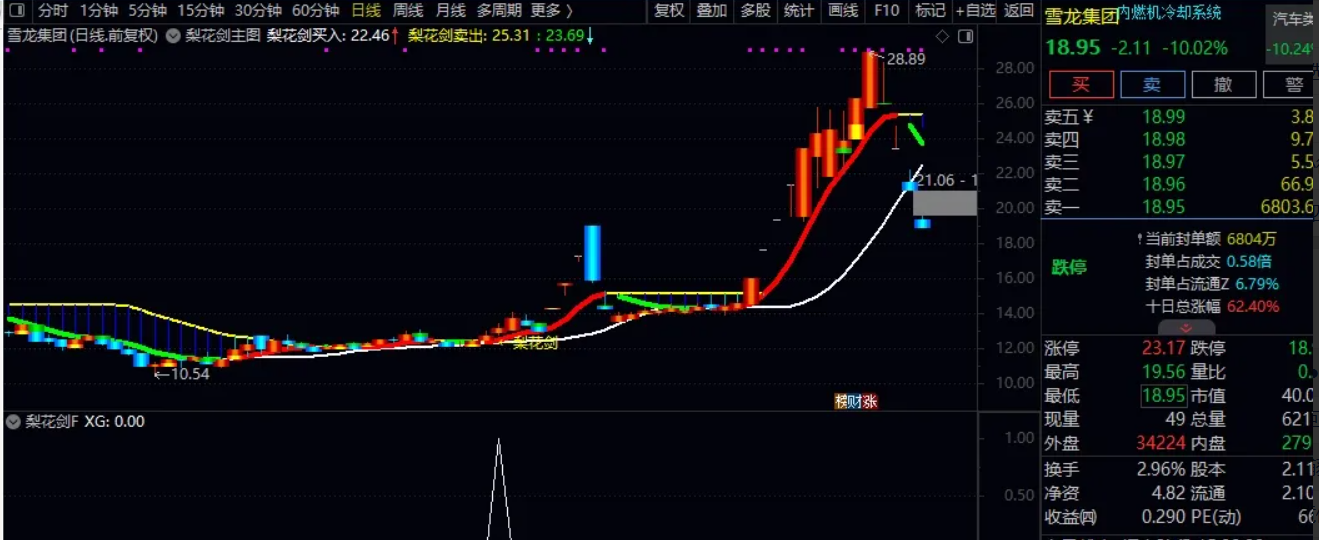The image size is (1319, 540).
Task: Expand the 更多 periods menu
Action: [x=551, y=11]
